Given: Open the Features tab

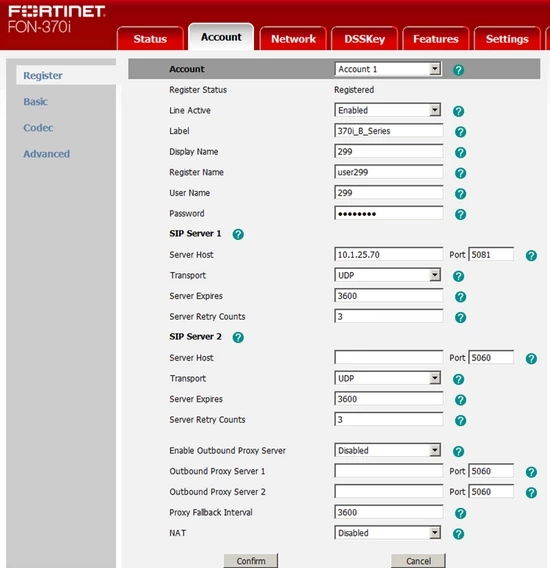Looking at the screenshot, I should click(x=436, y=39).
